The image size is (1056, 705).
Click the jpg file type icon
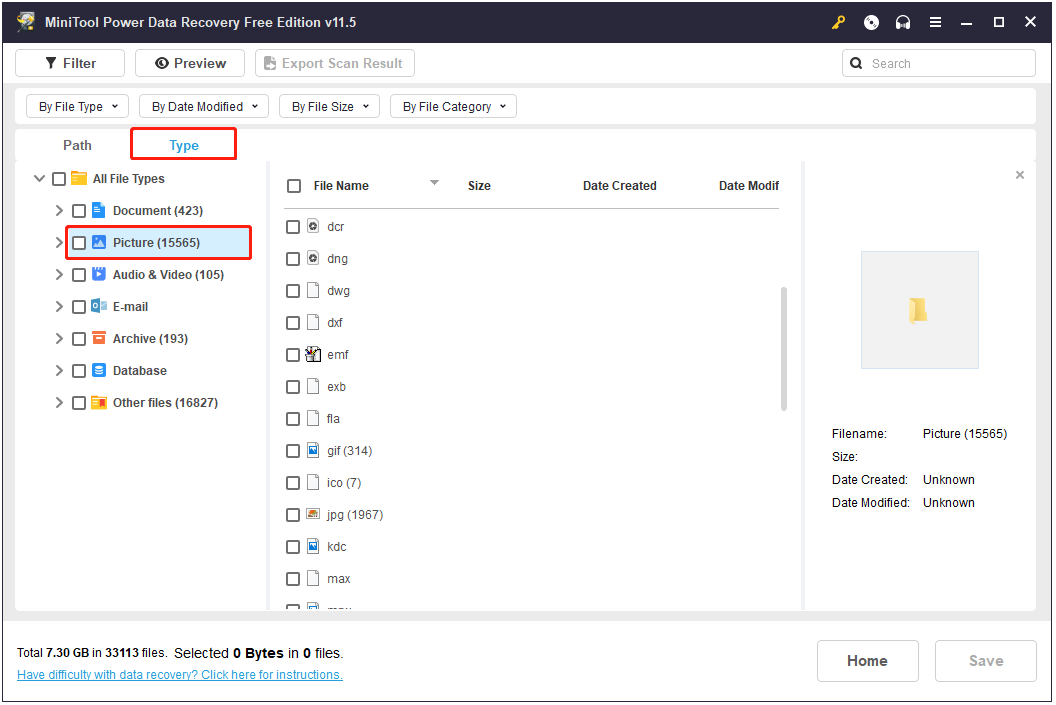point(313,514)
